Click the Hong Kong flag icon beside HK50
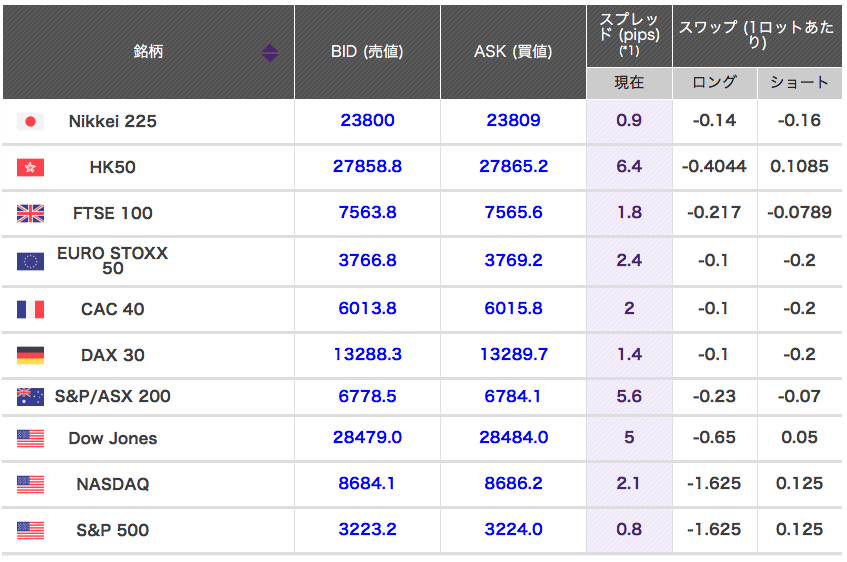This screenshot has height=562, width=847. (30, 168)
